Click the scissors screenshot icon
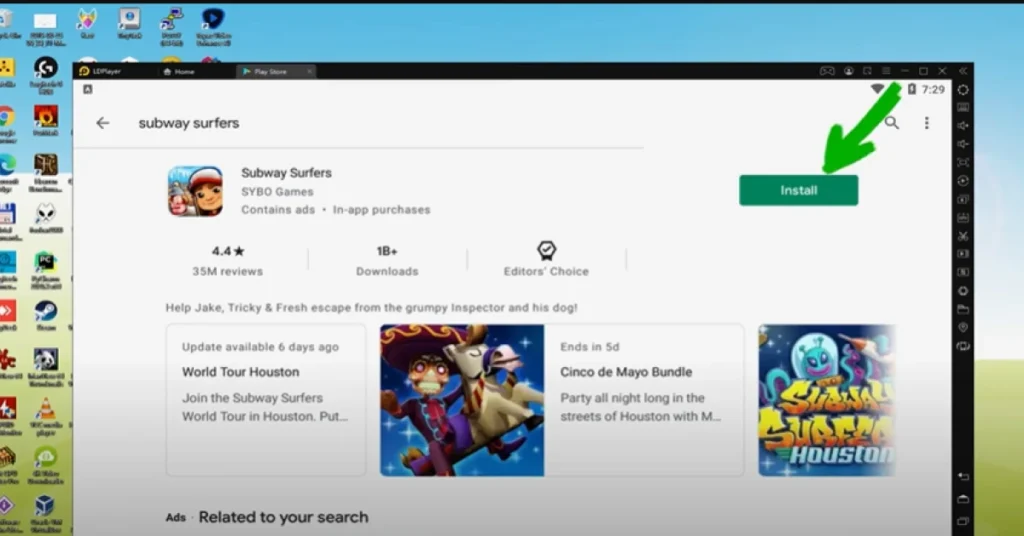Screen dimensions: 1024x536 click(x=963, y=236)
